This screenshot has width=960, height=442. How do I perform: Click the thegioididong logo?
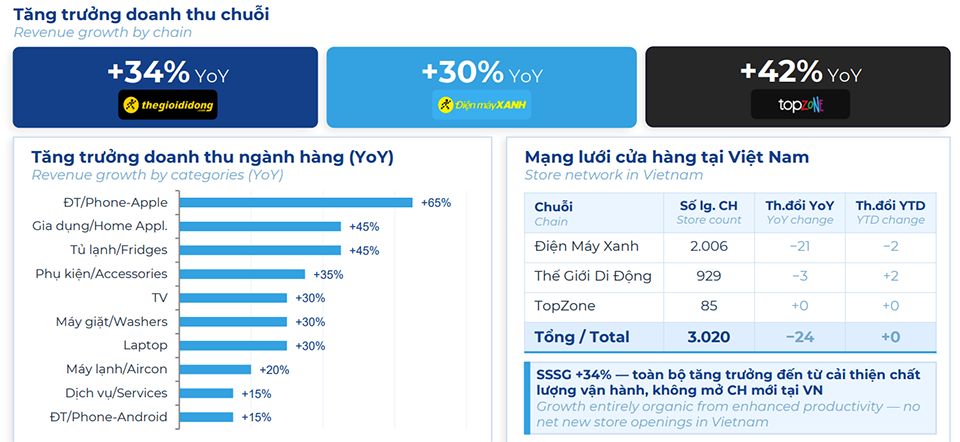click(167, 105)
